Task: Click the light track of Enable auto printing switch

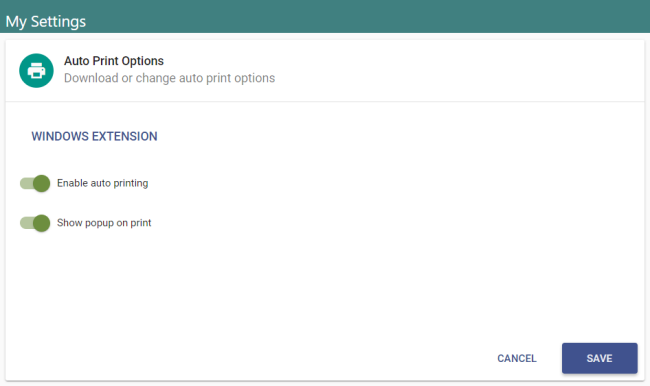Action: coord(26,183)
